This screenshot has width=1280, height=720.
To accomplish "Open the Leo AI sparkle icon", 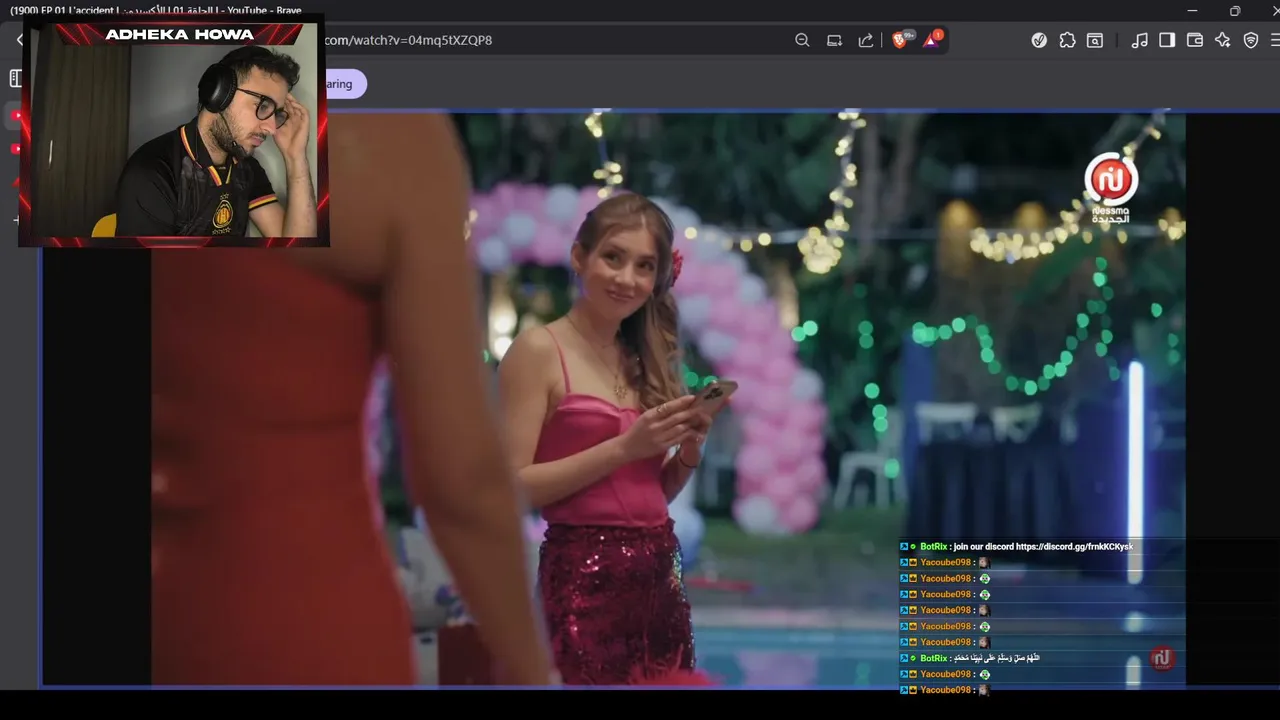I will pyautogui.click(x=1222, y=40).
